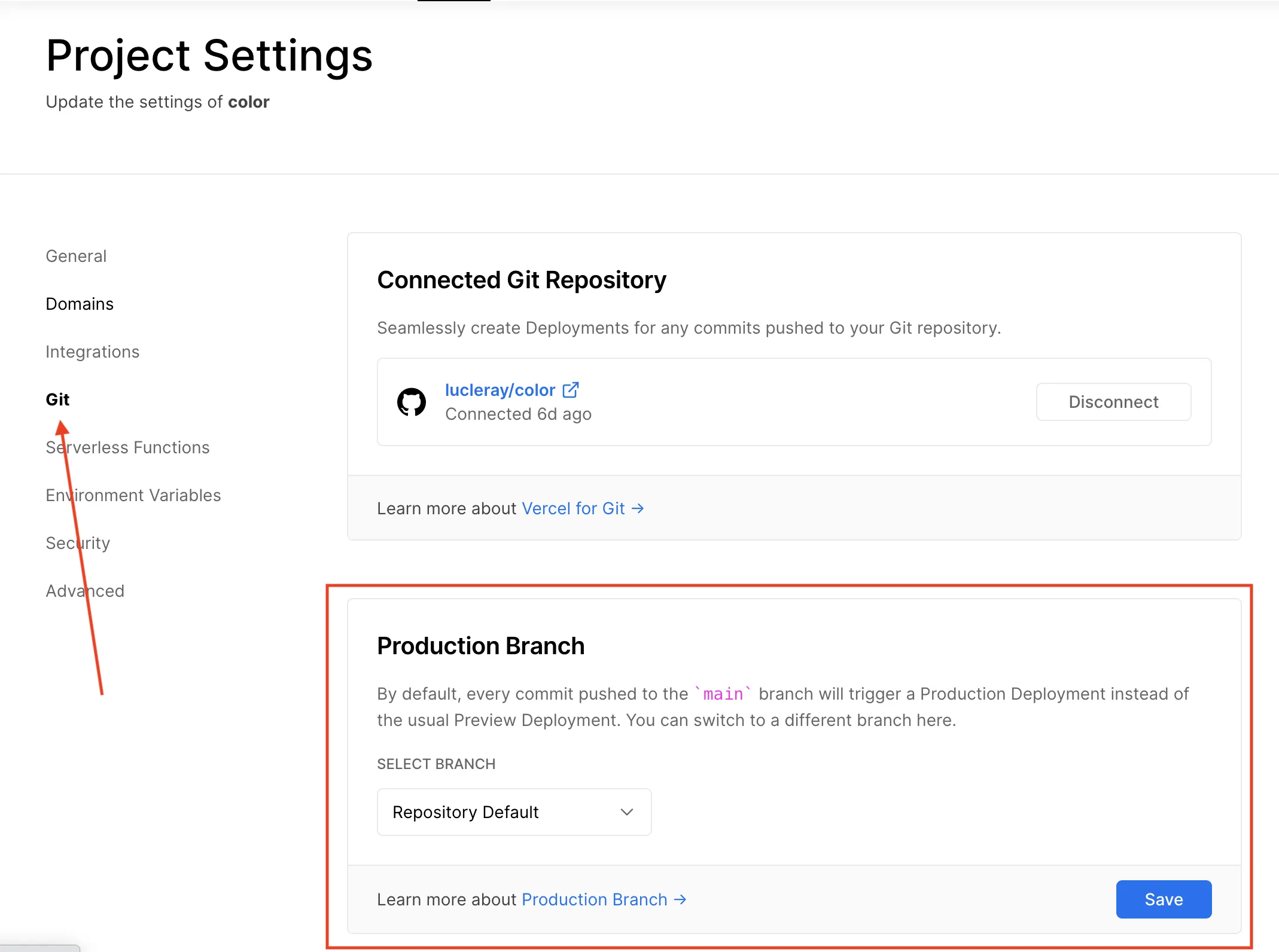
Task: Open the lucleray/color repository link
Action: coord(500,390)
